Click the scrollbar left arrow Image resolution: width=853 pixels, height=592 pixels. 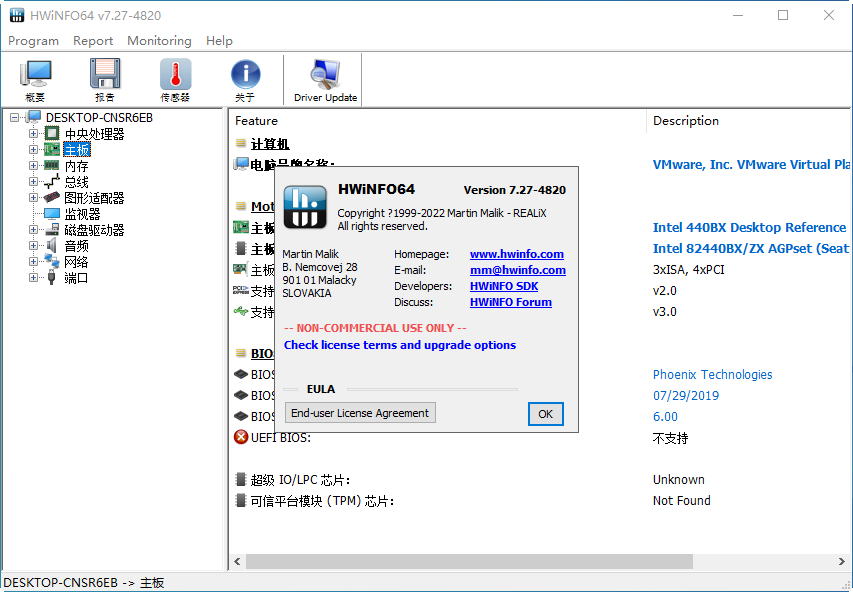tap(237, 561)
